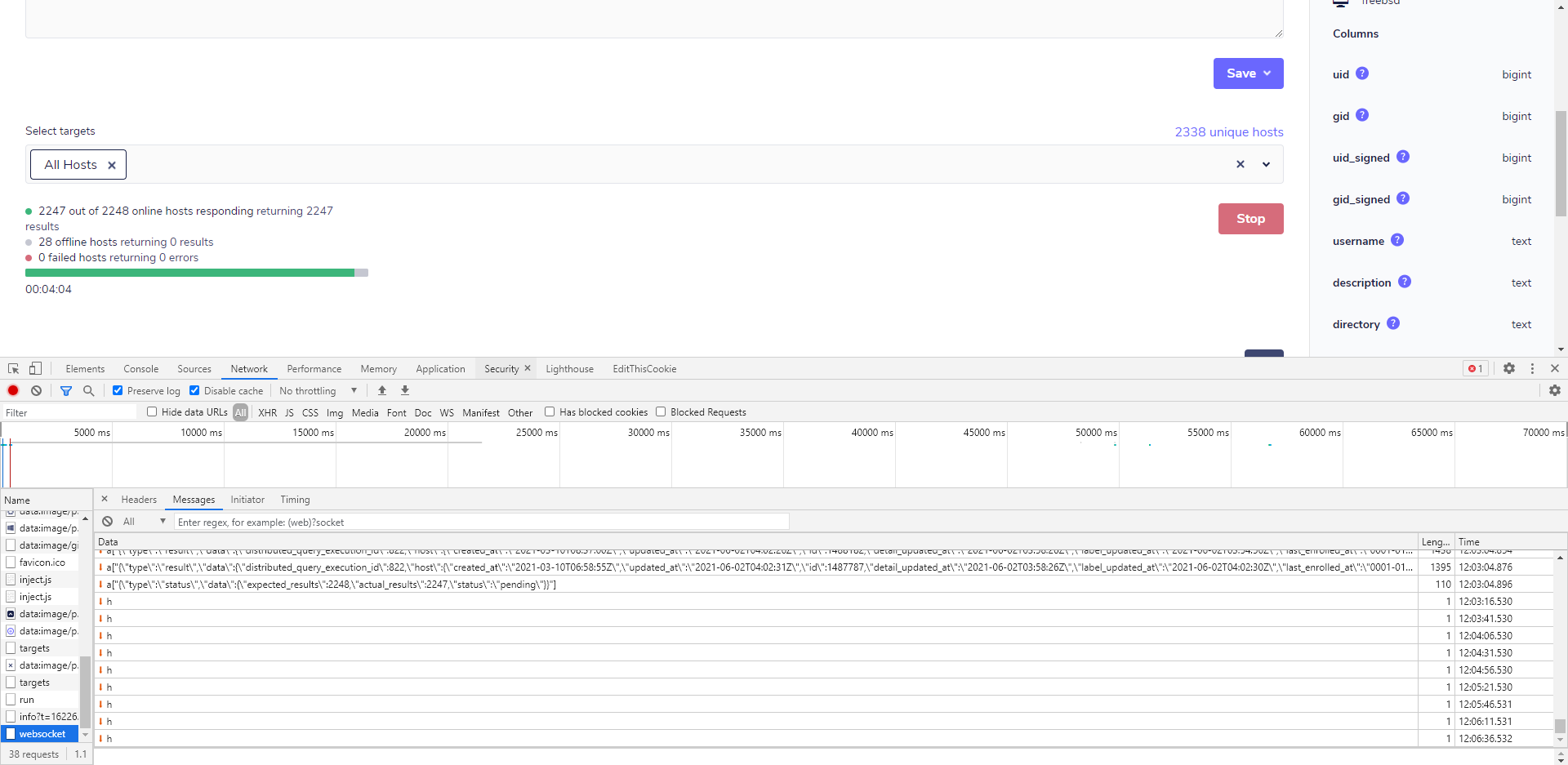The image size is (1568, 765).
Task: Open DevTools settings gear icon
Action: pos(1509,369)
